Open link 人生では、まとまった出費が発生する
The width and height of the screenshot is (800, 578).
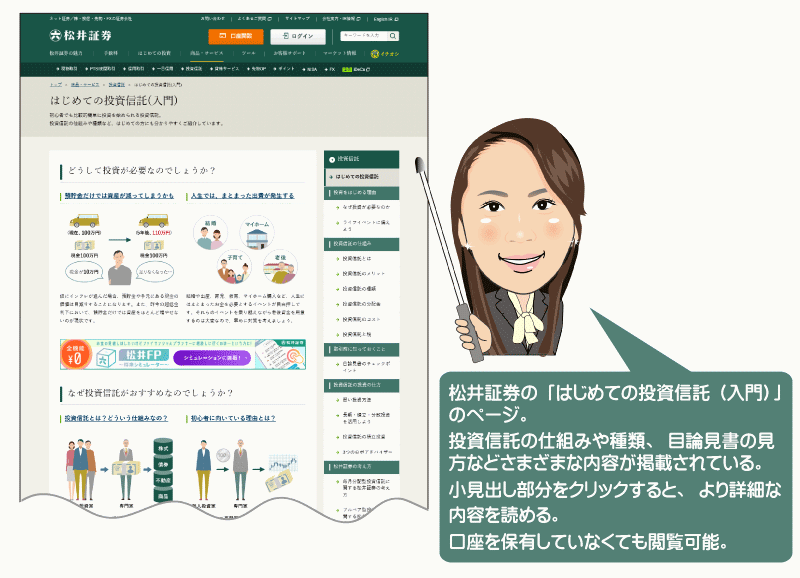[x=242, y=195]
